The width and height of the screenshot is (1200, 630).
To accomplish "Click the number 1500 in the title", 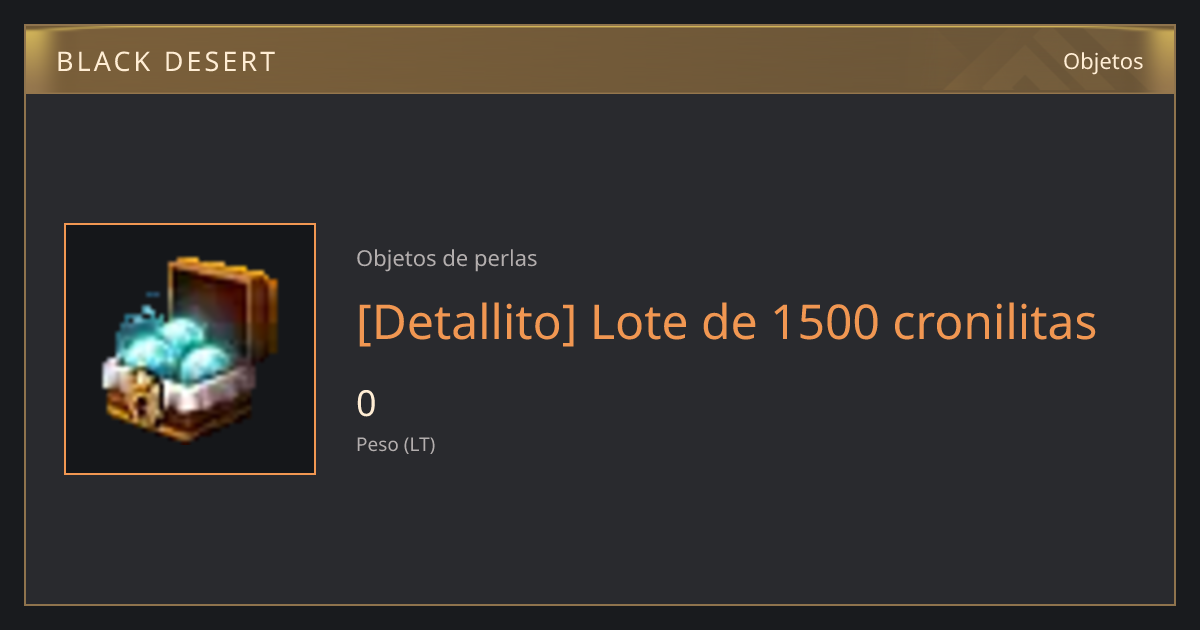I will tap(825, 322).
